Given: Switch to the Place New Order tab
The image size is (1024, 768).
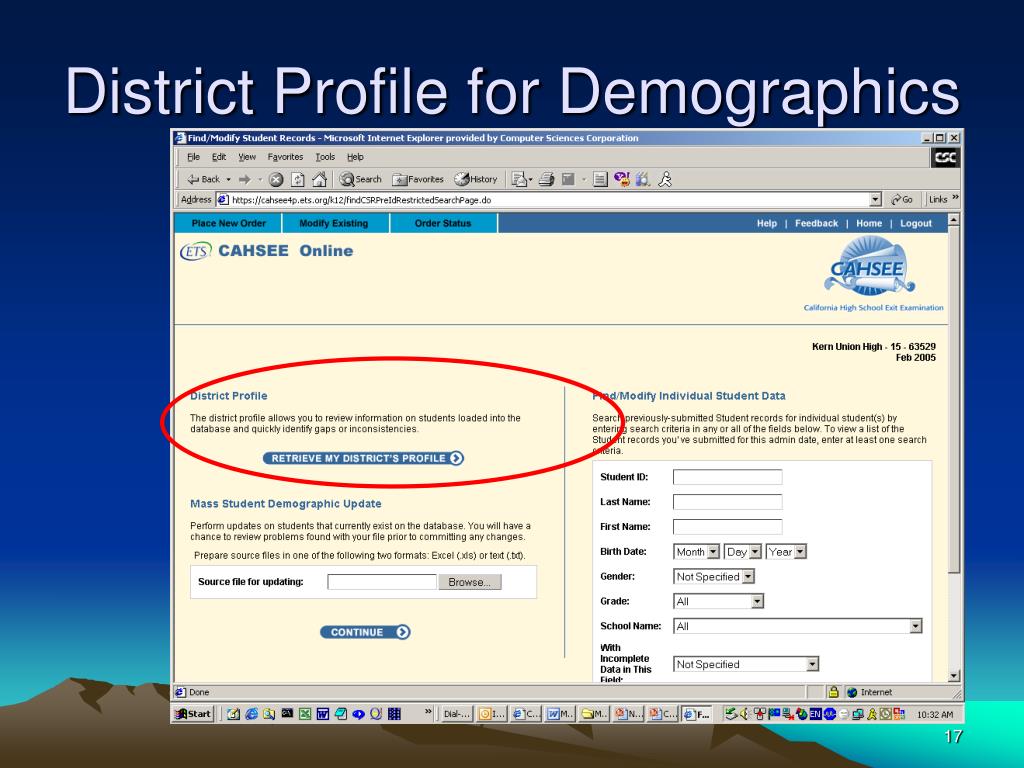Looking at the screenshot, I should click(228, 223).
